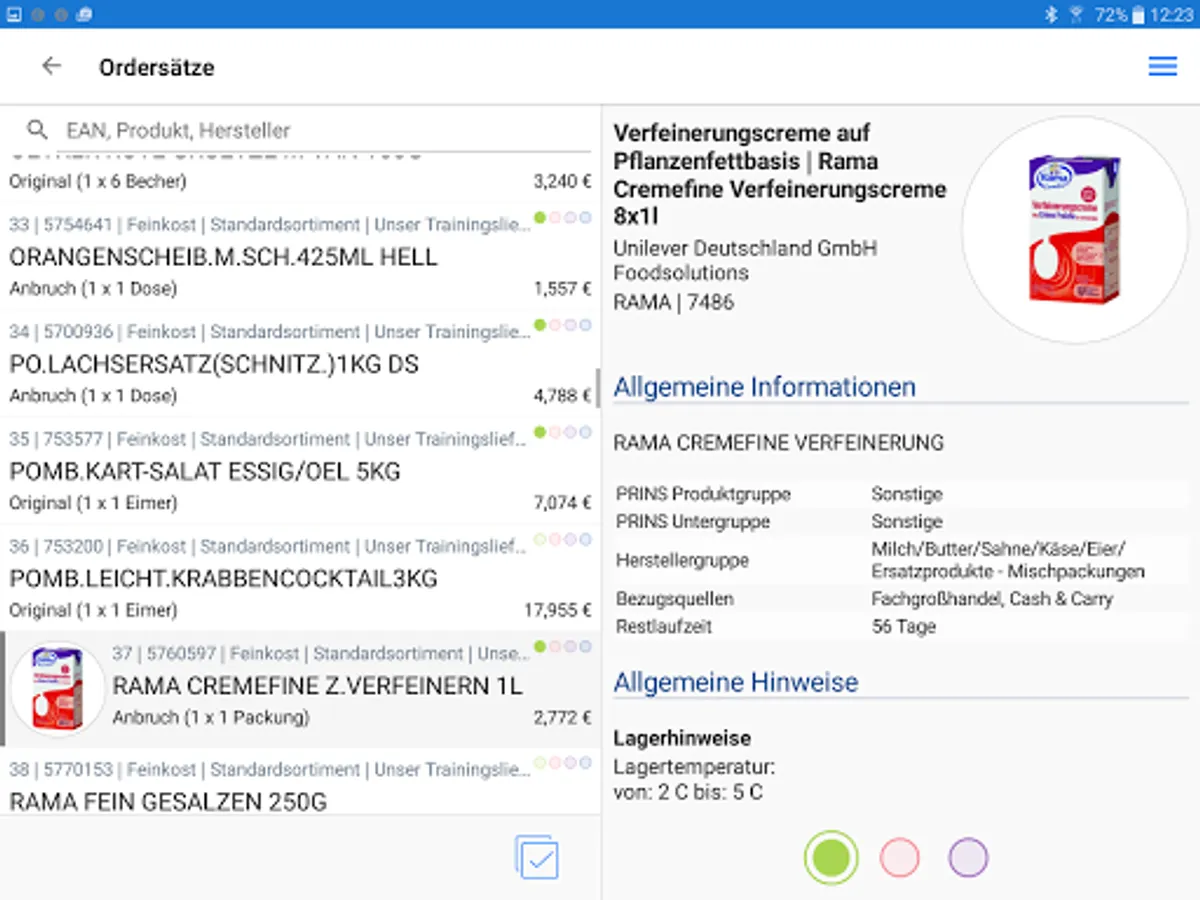Tap status dots on POMB.KART-SALAT row 35
The height and width of the screenshot is (900, 1200).
(x=563, y=432)
